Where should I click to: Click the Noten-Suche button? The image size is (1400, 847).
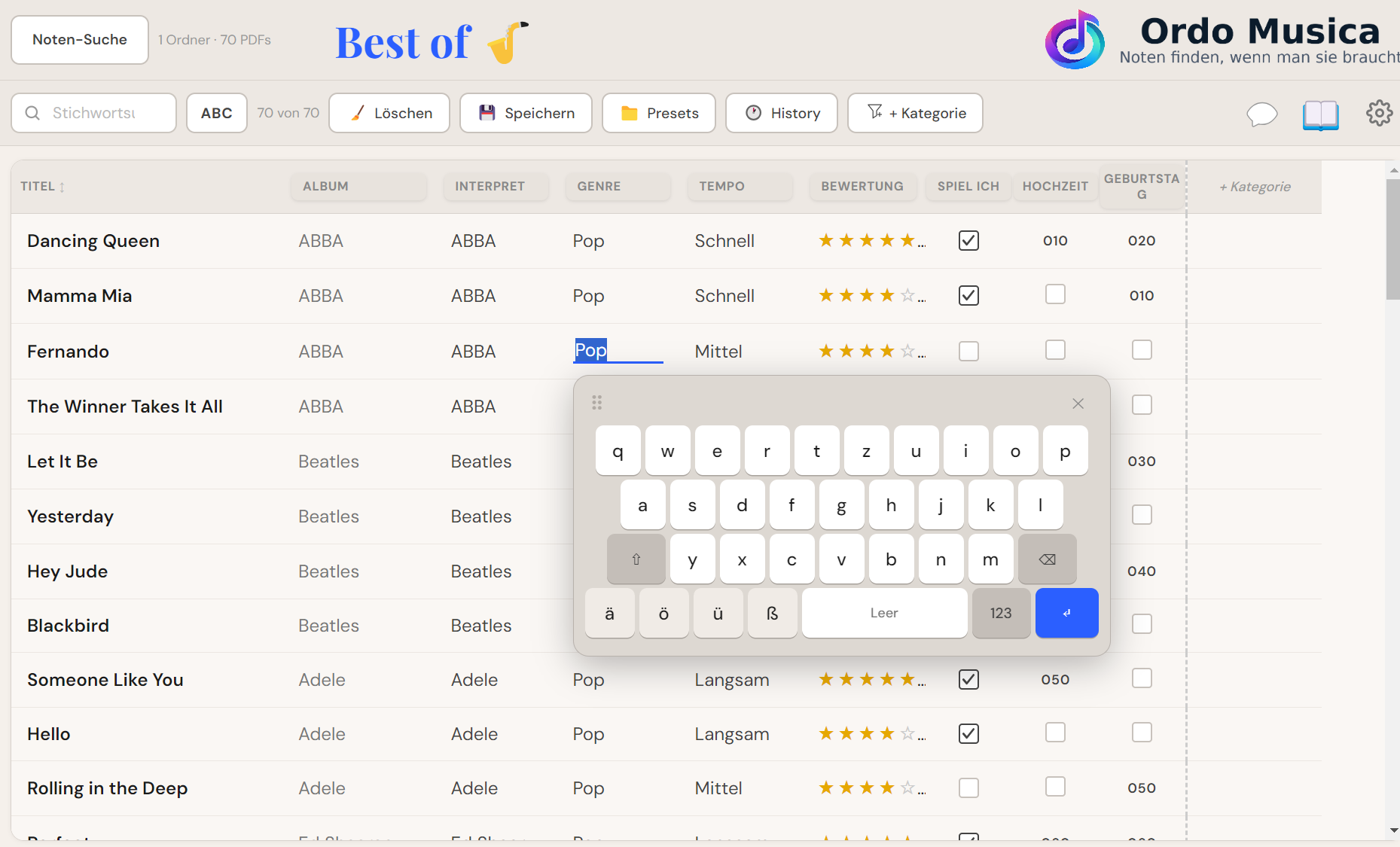point(80,40)
